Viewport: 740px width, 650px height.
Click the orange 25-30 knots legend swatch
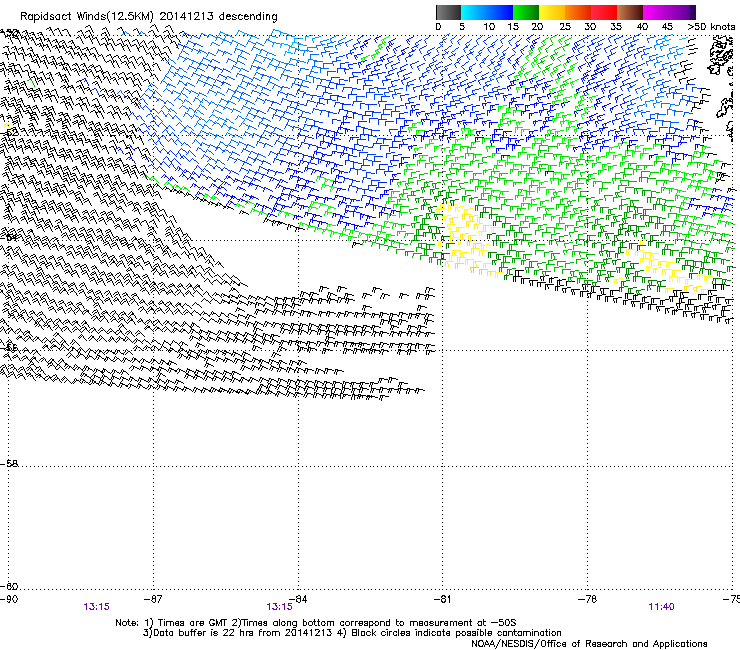click(x=578, y=12)
